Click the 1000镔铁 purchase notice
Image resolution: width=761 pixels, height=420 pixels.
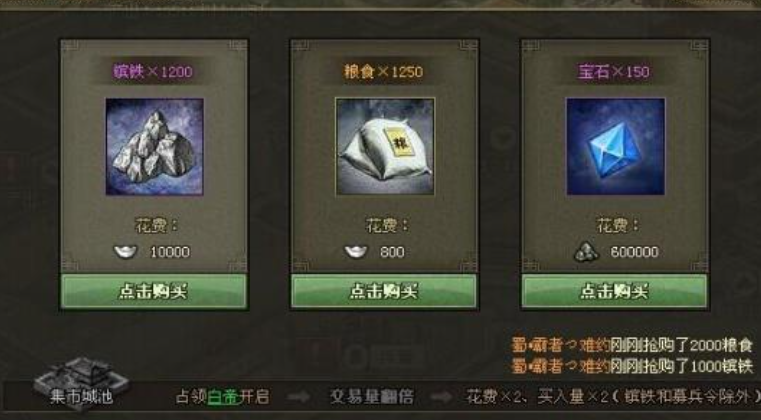(x=632, y=366)
